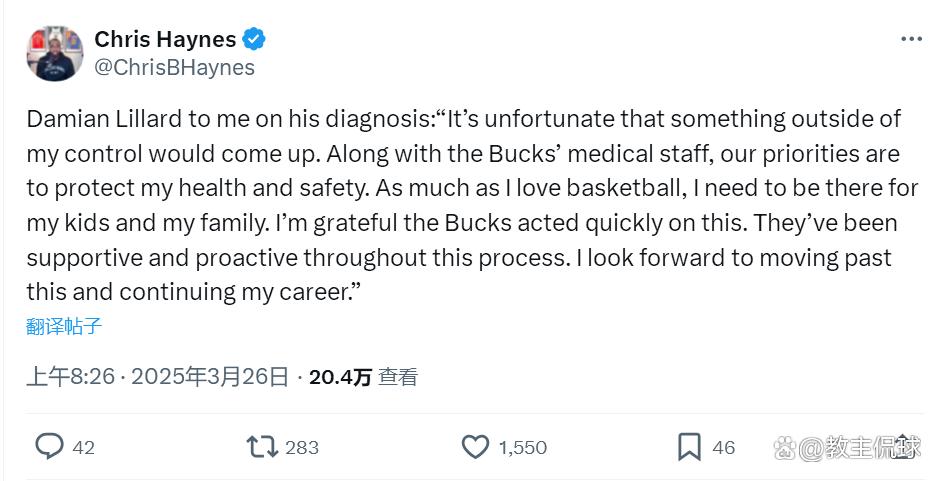
Task: Click the bookmark count 46
Action: click(723, 447)
